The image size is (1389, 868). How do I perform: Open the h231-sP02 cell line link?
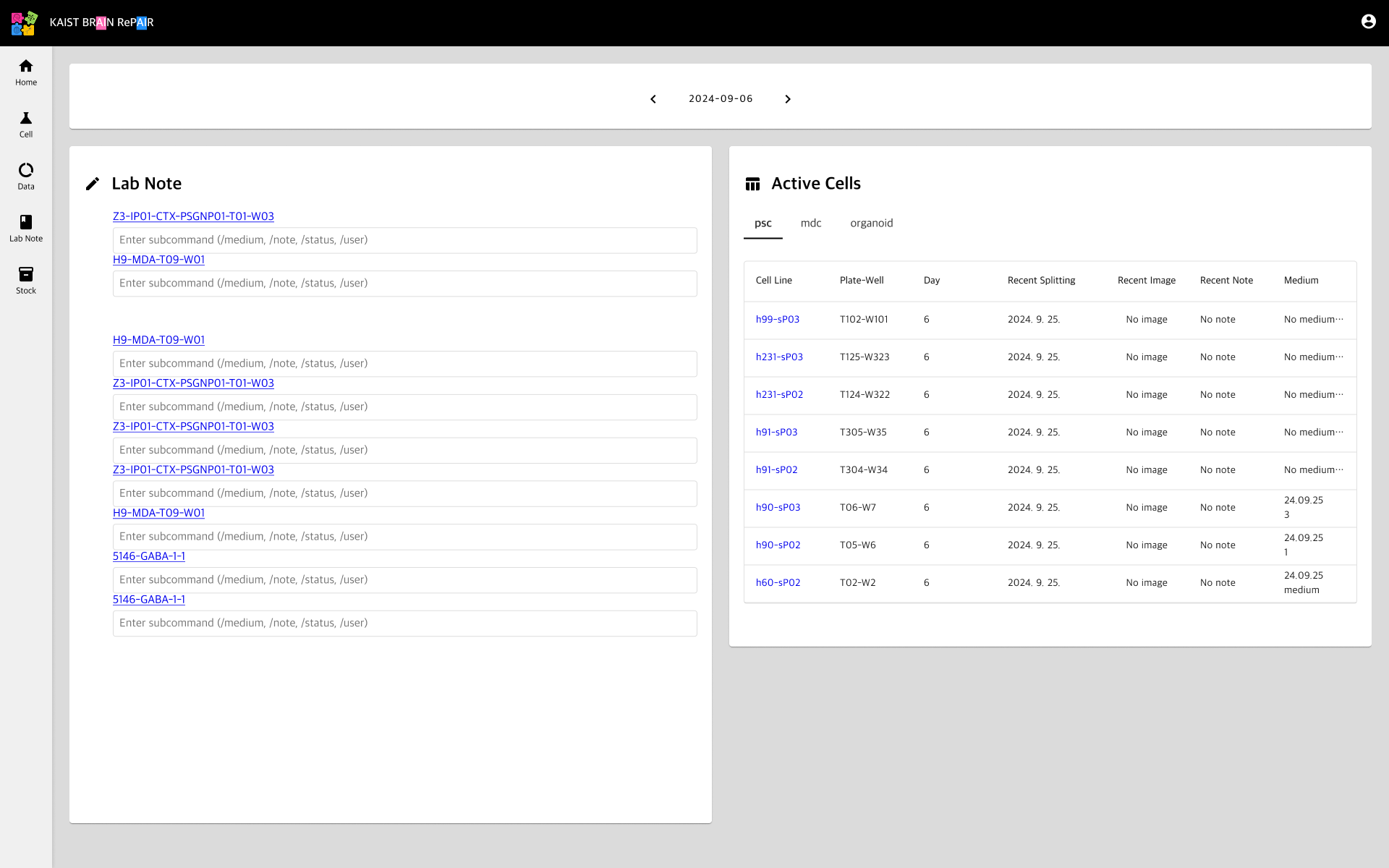coord(779,395)
